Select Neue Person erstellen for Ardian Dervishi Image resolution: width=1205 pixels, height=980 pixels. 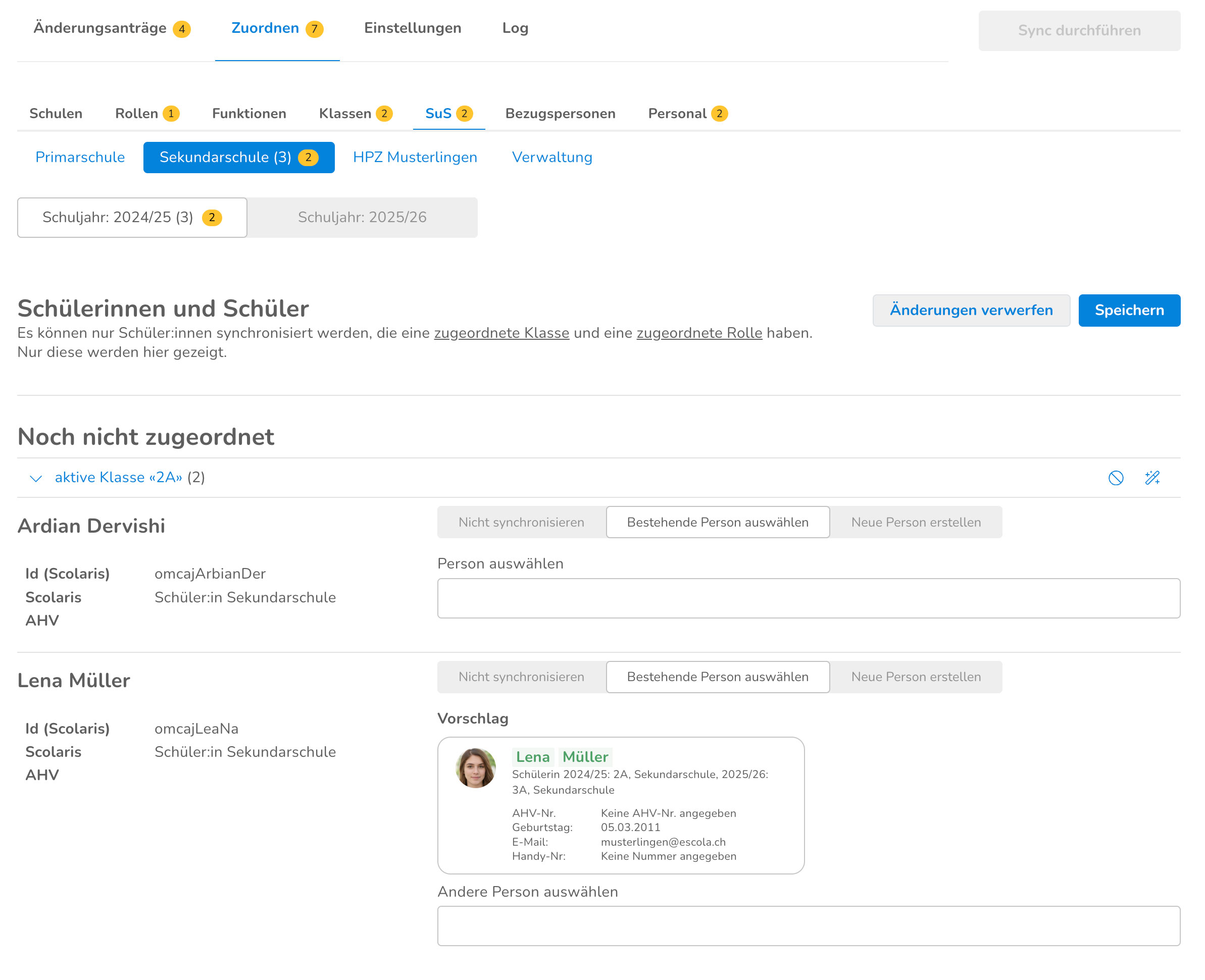[x=915, y=522]
